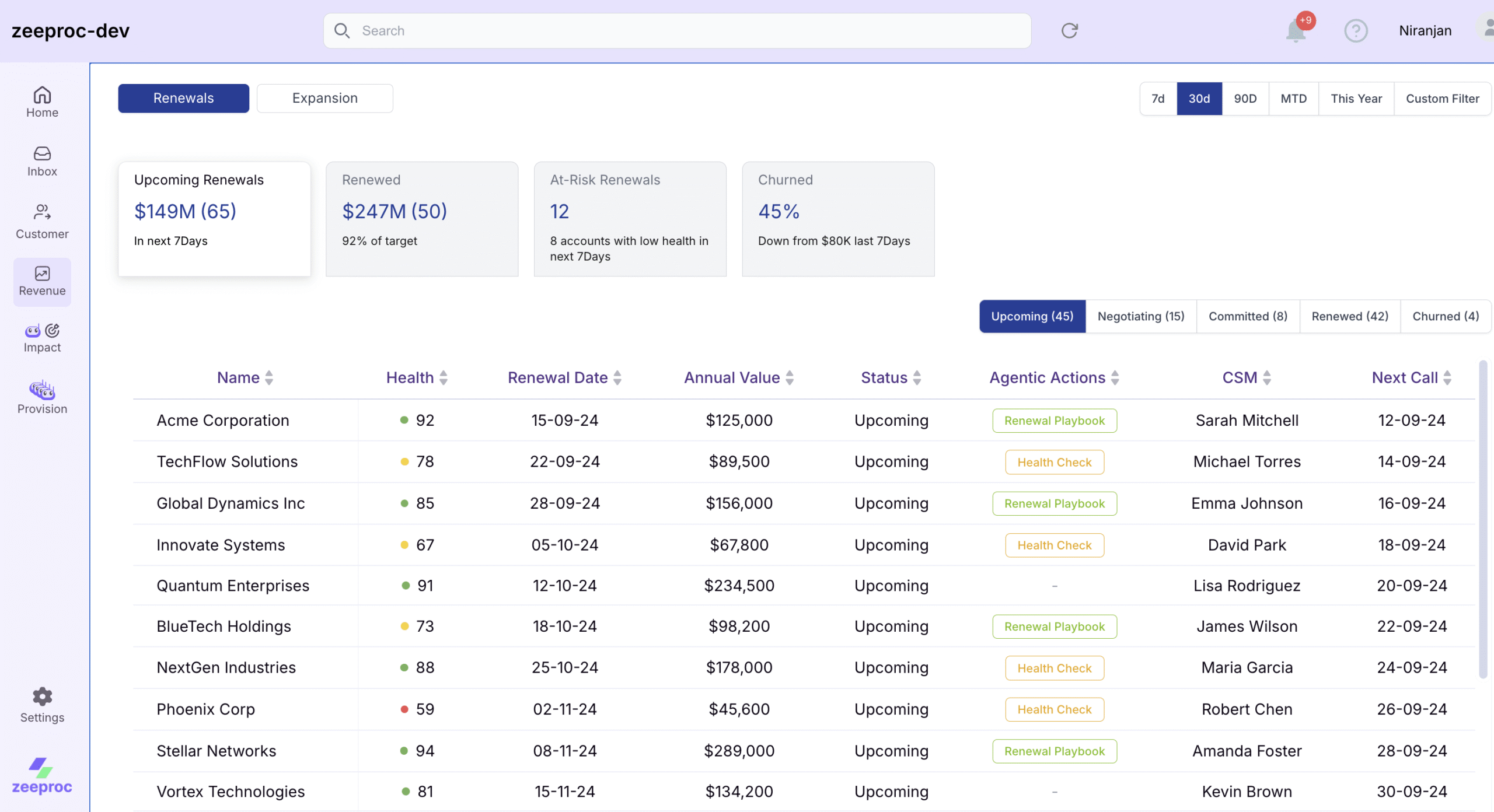Switch time range to 90D

pyautogui.click(x=1245, y=99)
